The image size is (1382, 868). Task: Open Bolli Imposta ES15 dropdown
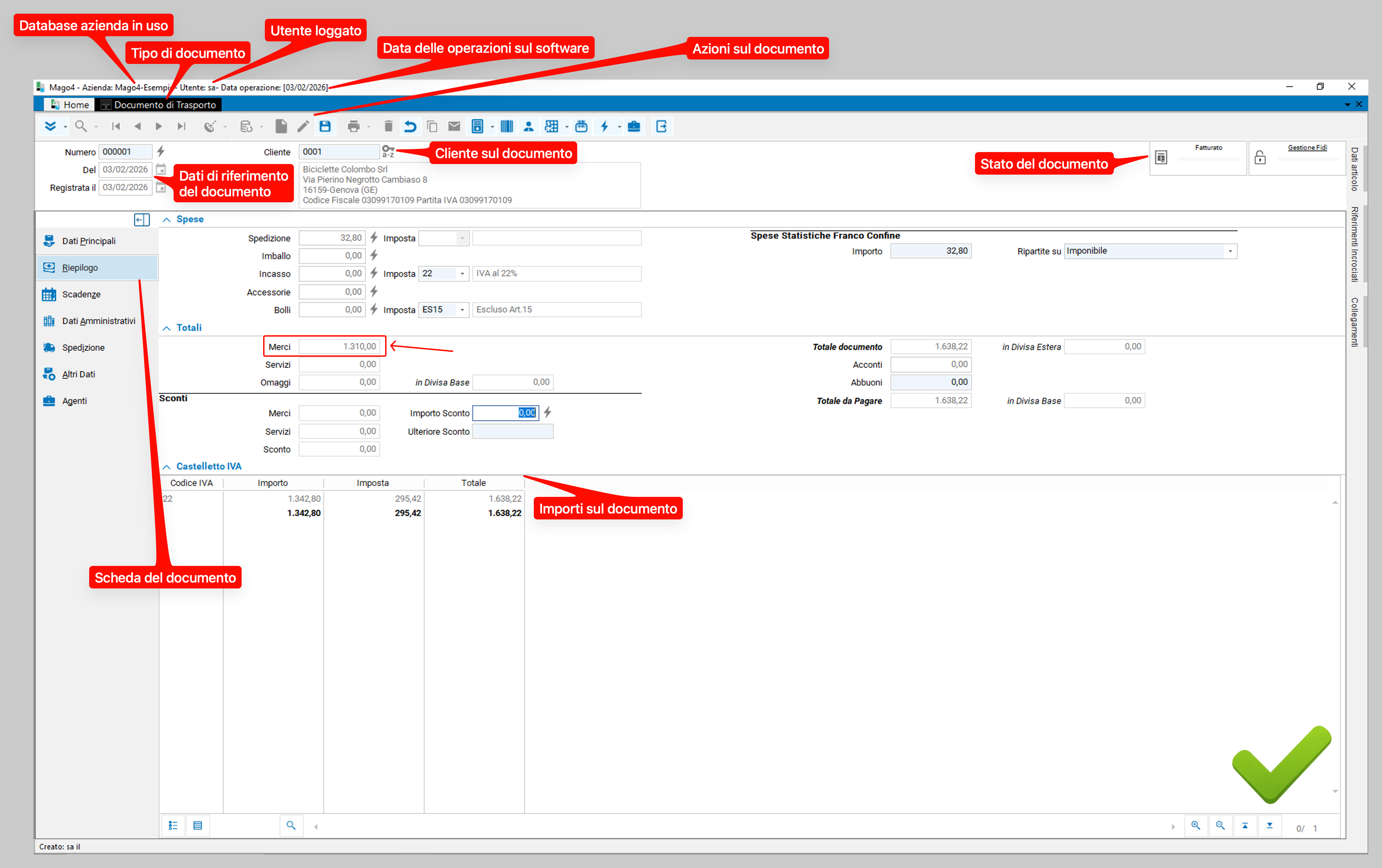(x=462, y=310)
